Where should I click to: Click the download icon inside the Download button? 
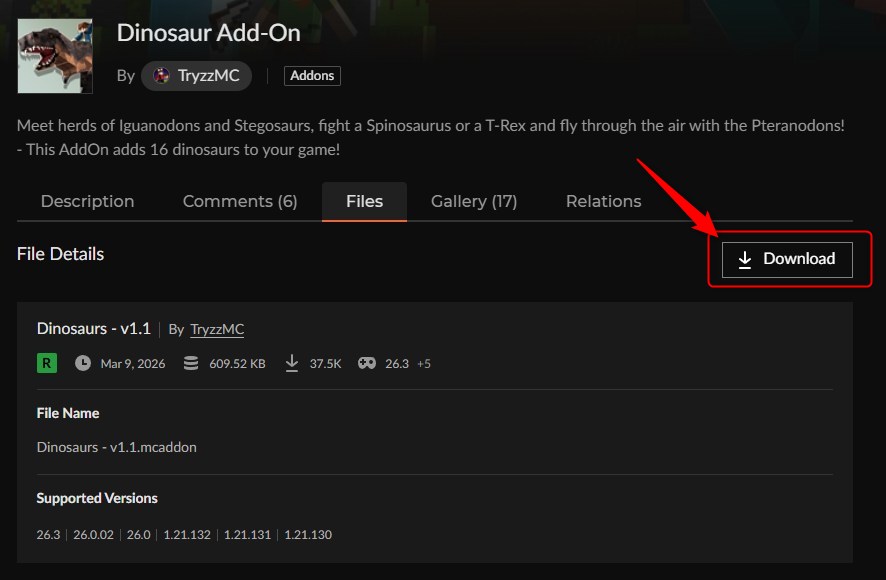pos(744,259)
